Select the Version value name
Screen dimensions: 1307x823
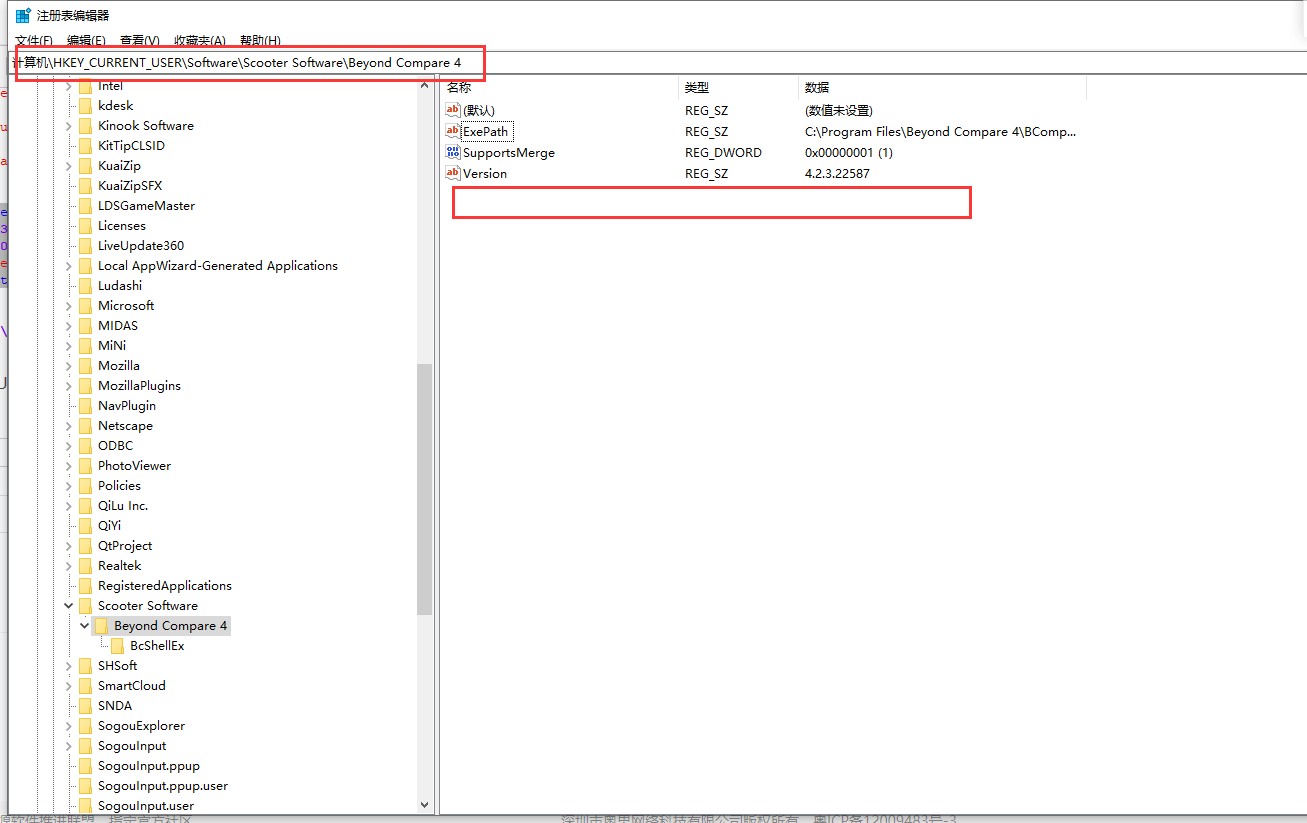coord(485,174)
